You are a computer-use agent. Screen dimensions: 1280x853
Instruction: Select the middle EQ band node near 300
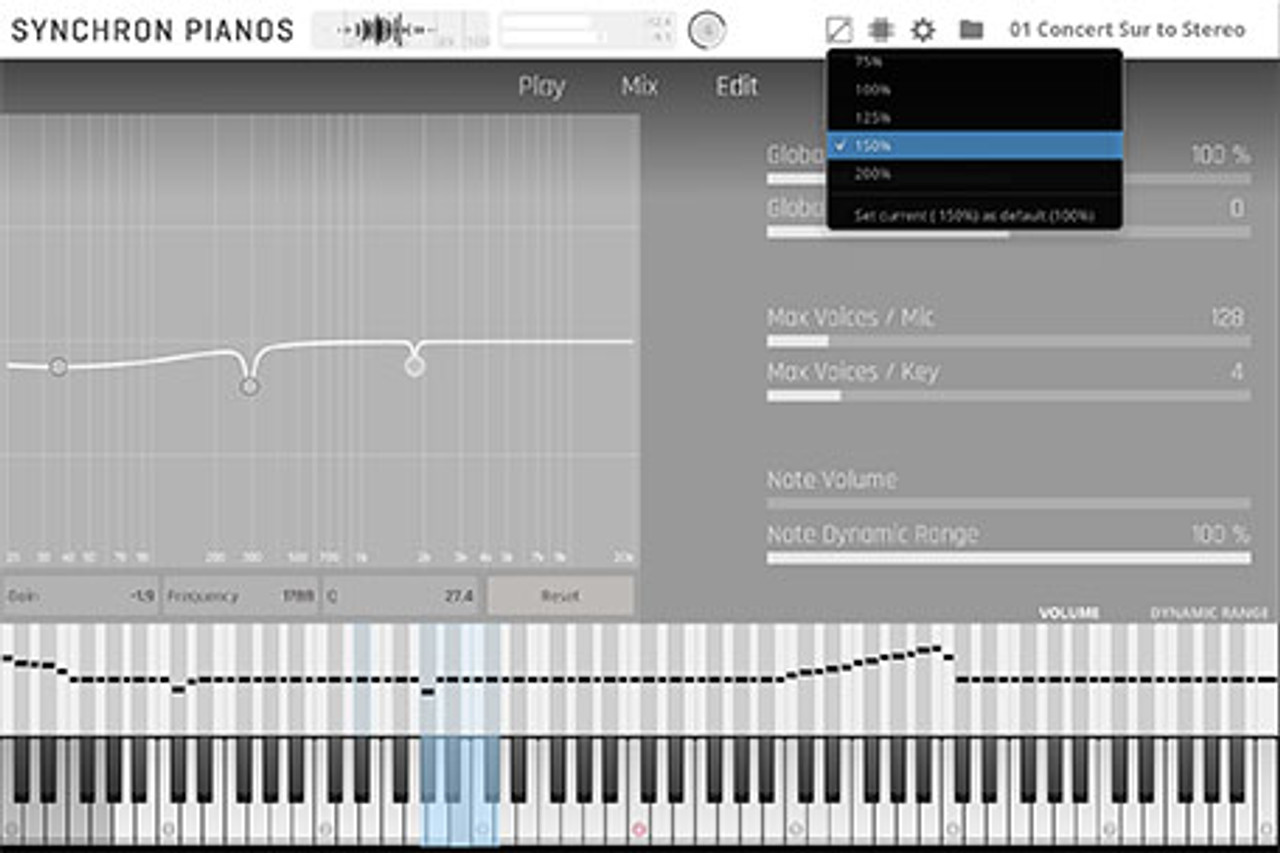point(249,386)
